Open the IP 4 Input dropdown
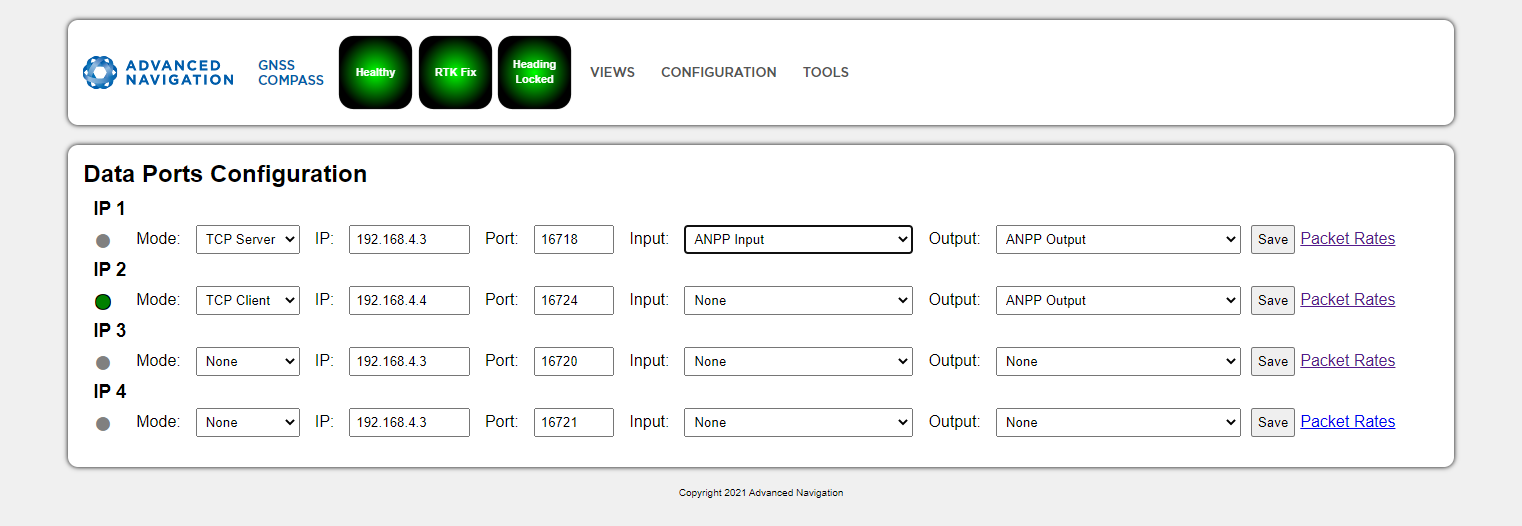 pos(798,422)
